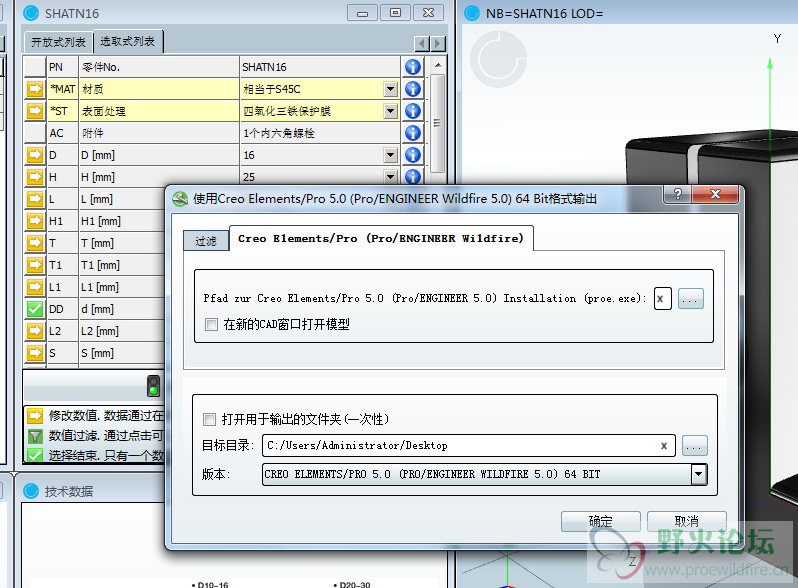Open the H value 25 dropdown
798x588 pixels.
click(390, 177)
